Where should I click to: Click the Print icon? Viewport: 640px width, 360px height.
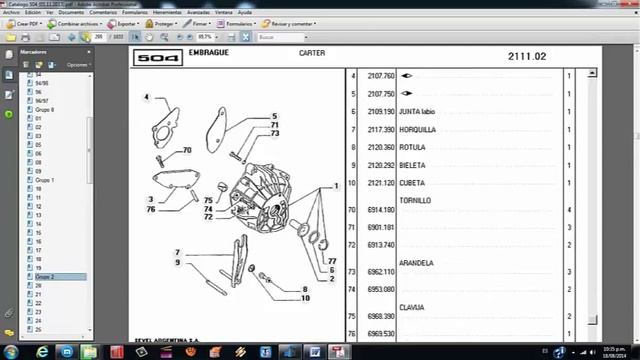pyautogui.click(x=25, y=38)
